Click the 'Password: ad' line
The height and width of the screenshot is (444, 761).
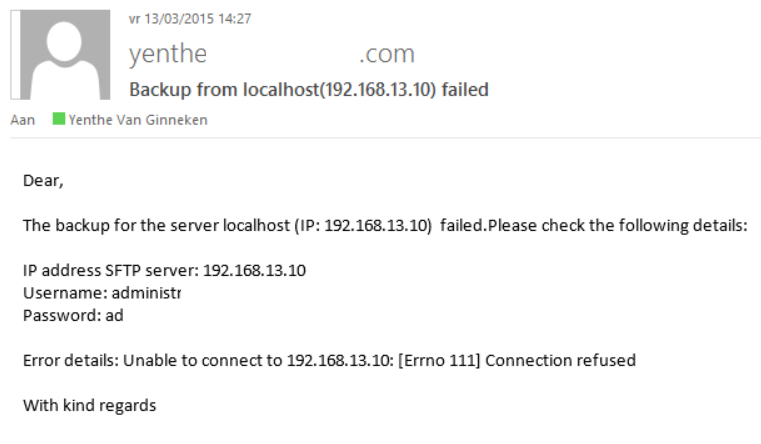[x=72, y=315]
